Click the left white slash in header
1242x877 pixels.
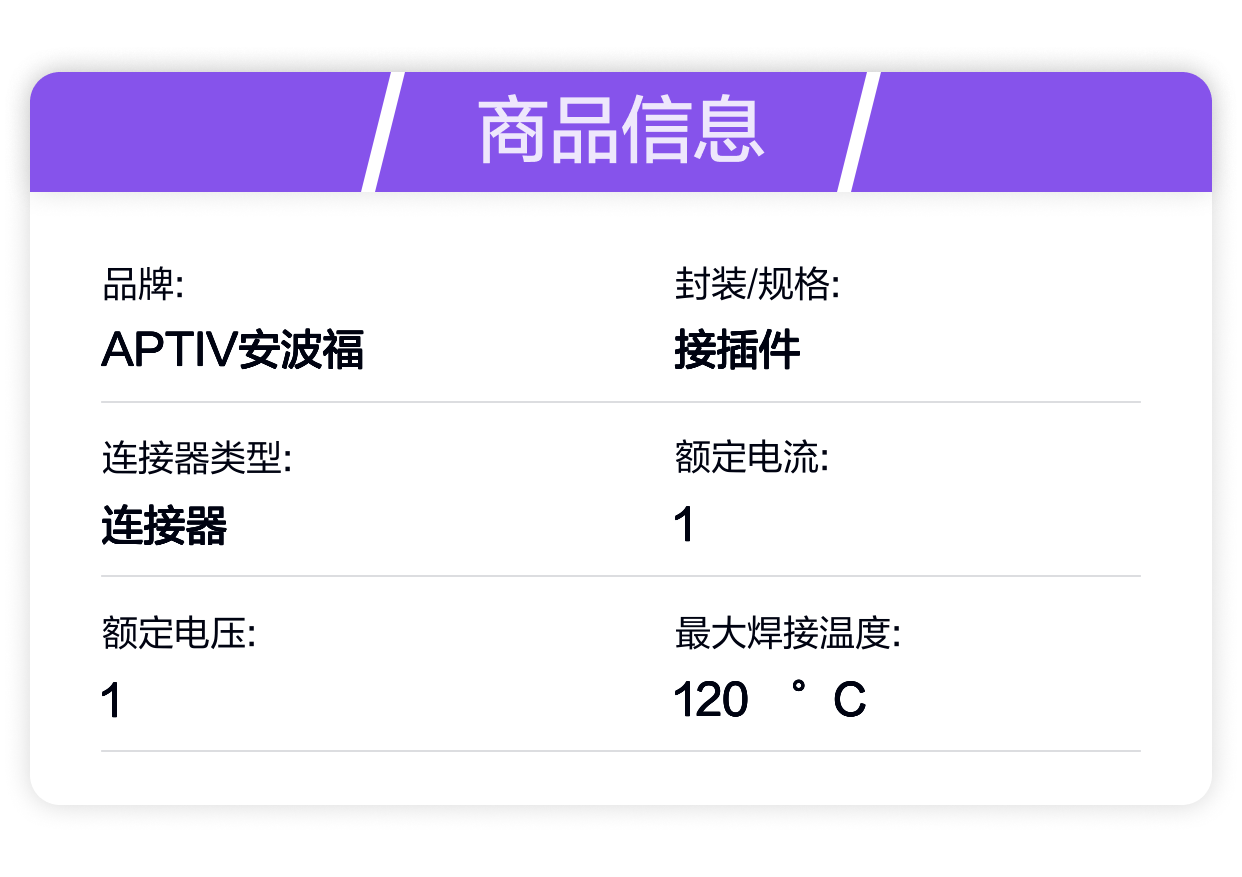point(382,132)
